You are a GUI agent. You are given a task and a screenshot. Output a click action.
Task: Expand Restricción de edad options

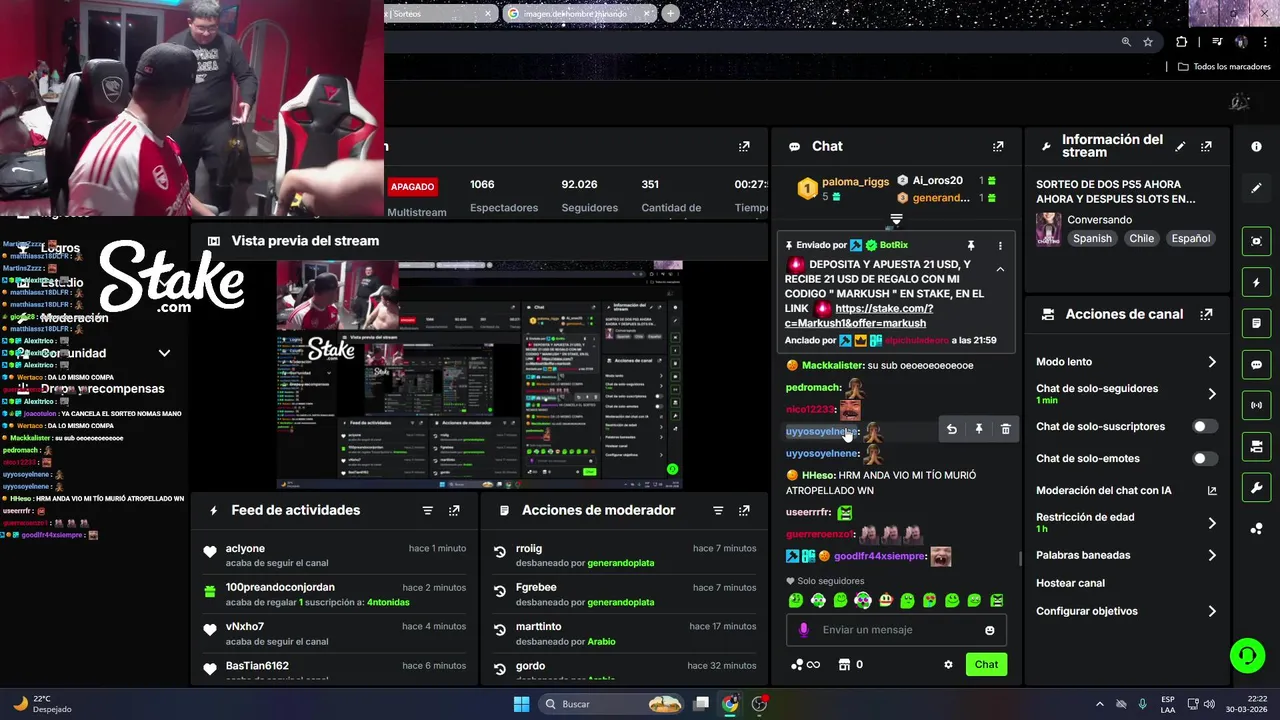point(1212,523)
